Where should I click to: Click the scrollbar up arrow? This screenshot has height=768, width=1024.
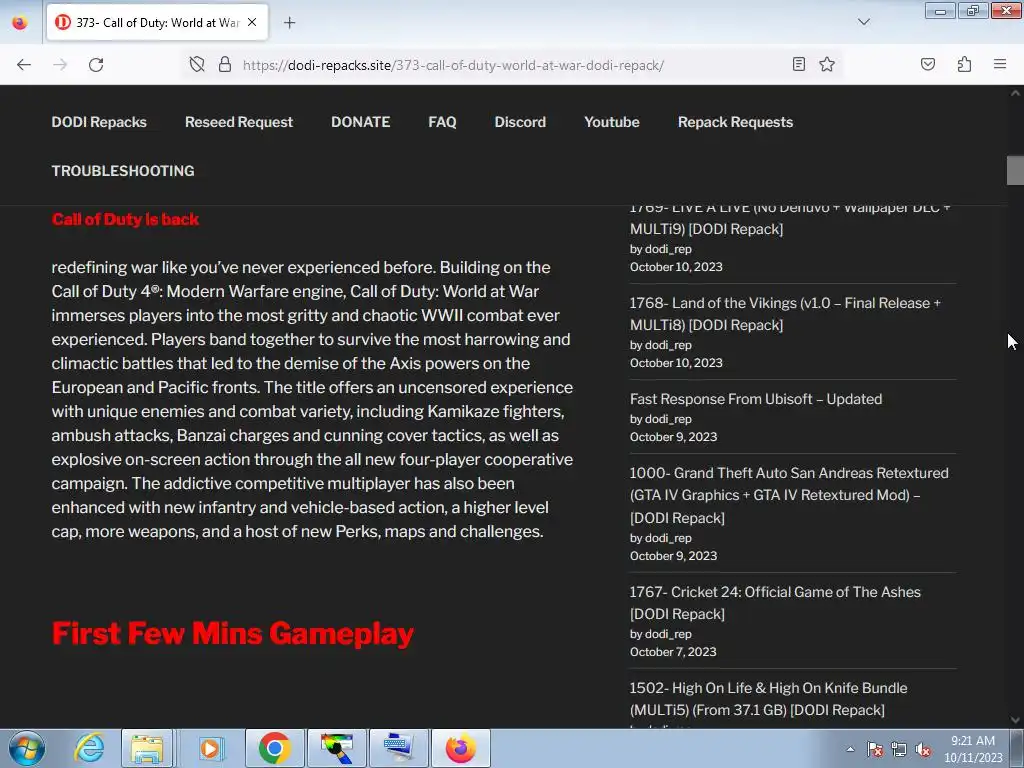coord(1015,93)
